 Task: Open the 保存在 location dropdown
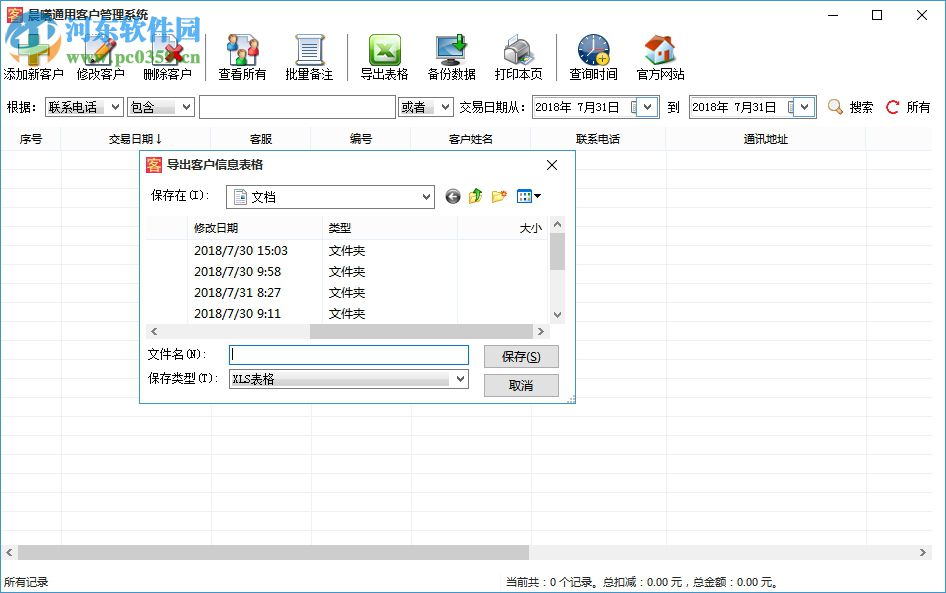[427, 196]
